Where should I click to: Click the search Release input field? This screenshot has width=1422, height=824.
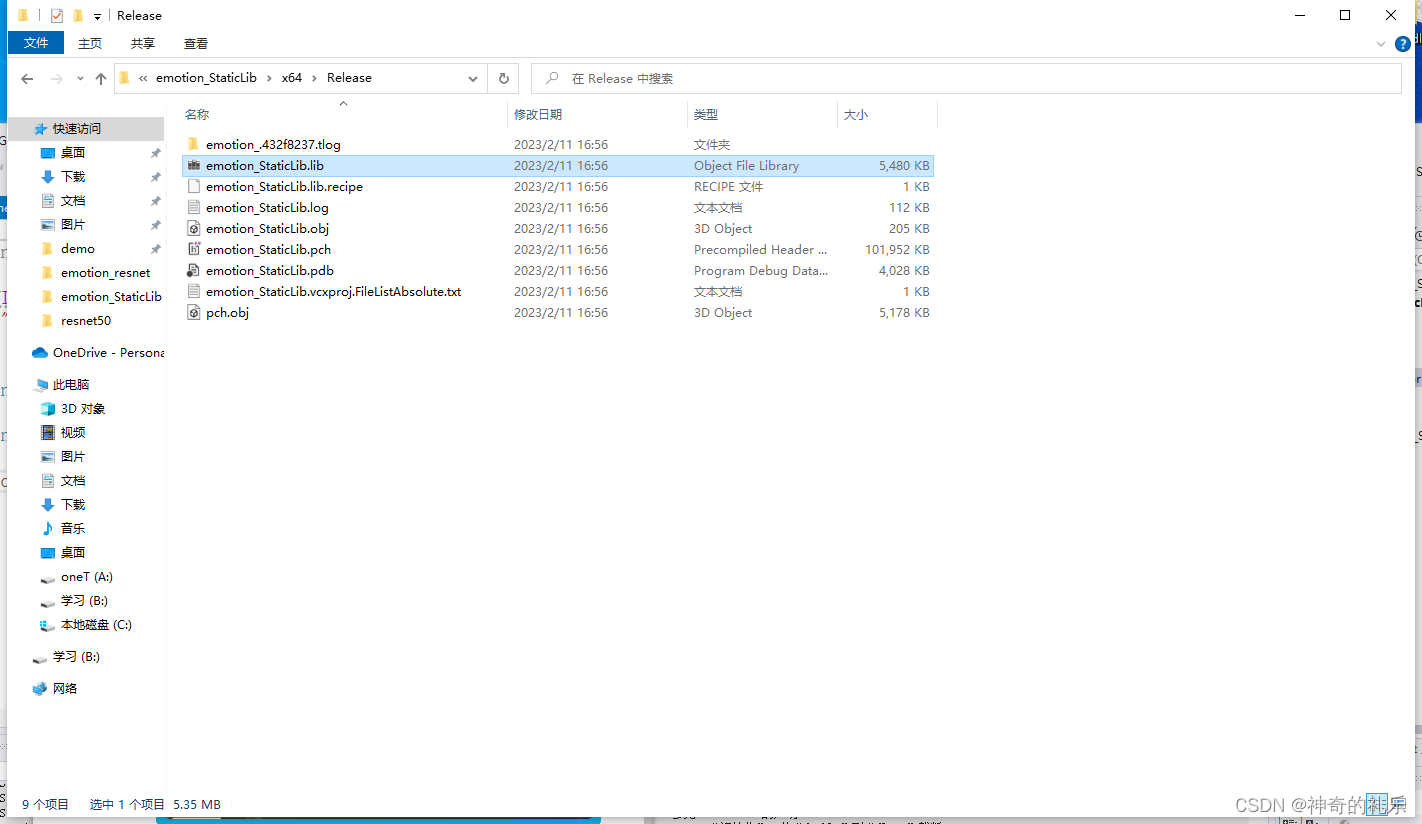tap(966, 78)
